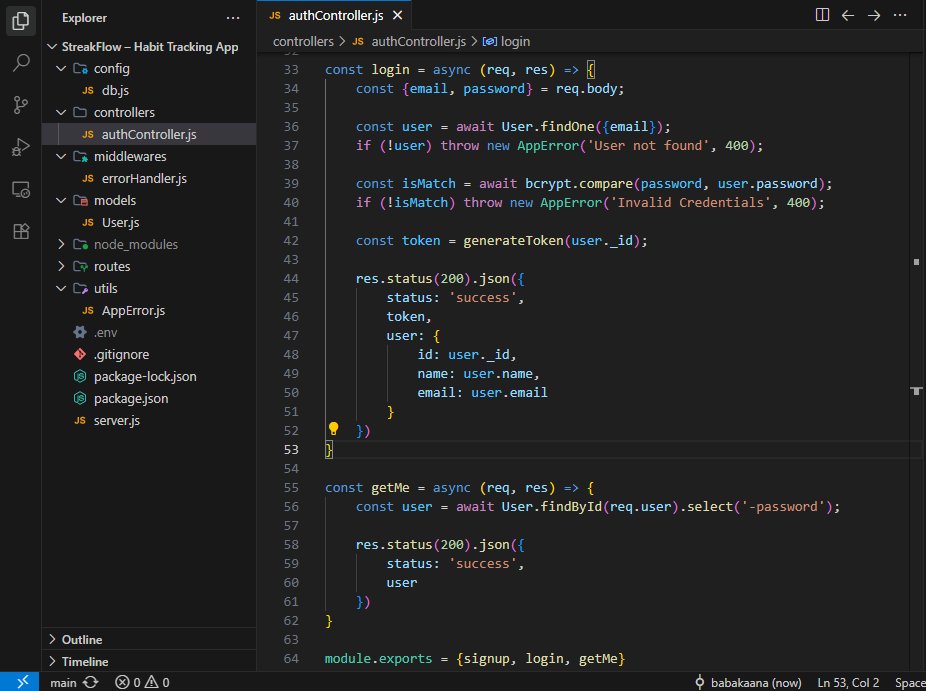This screenshot has height=691, width=926.
Task: Expand the Timeline section
Action: point(149,661)
